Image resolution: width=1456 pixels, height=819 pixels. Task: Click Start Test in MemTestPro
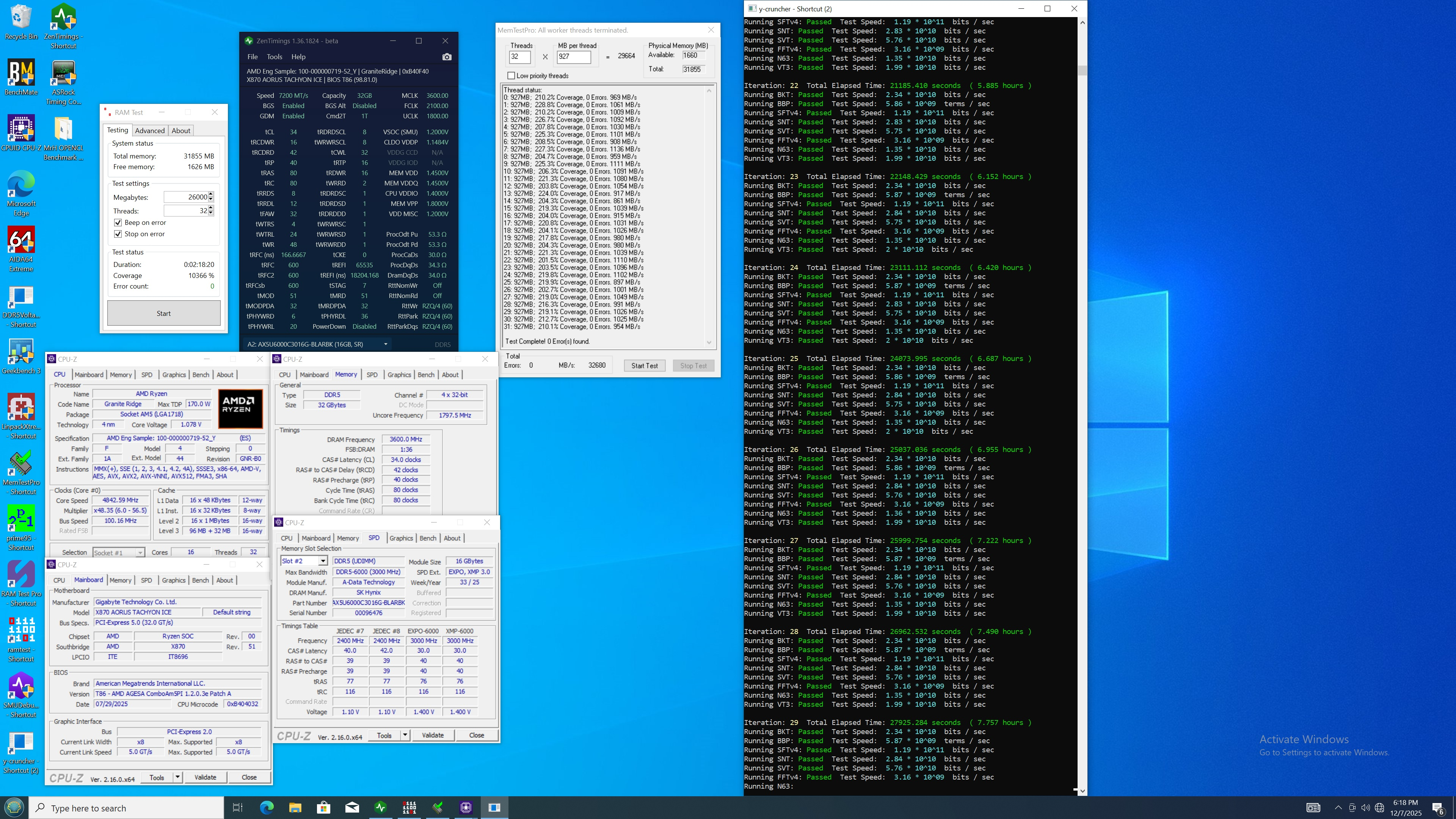pos(644,366)
